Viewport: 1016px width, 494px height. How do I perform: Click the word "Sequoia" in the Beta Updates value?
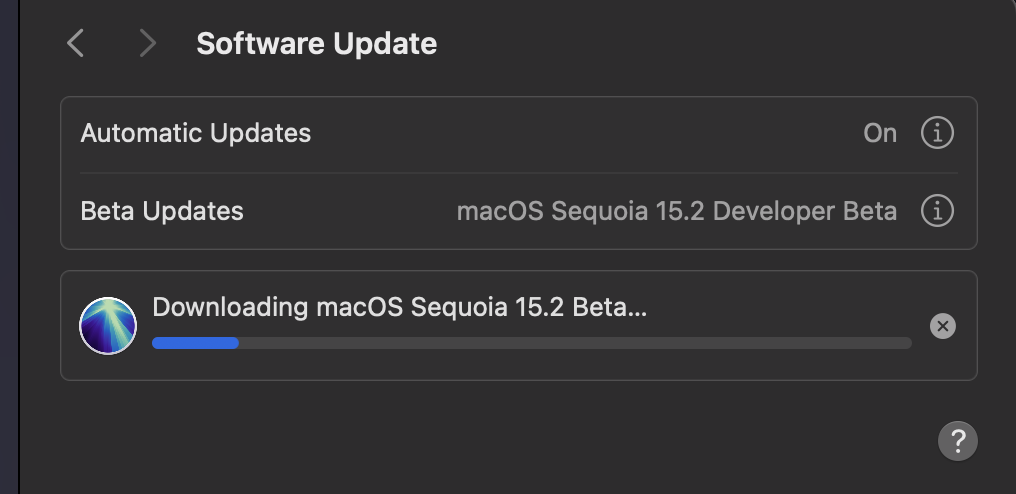tap(591, 211)
